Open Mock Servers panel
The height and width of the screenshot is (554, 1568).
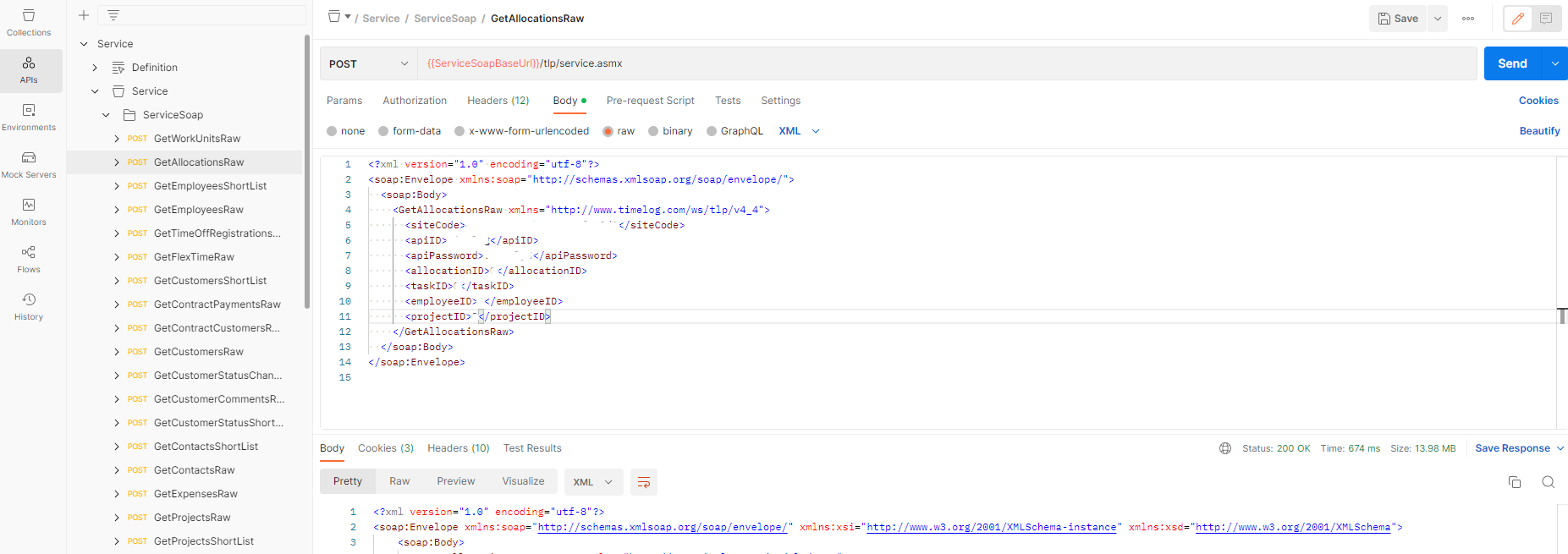[29, 164]
